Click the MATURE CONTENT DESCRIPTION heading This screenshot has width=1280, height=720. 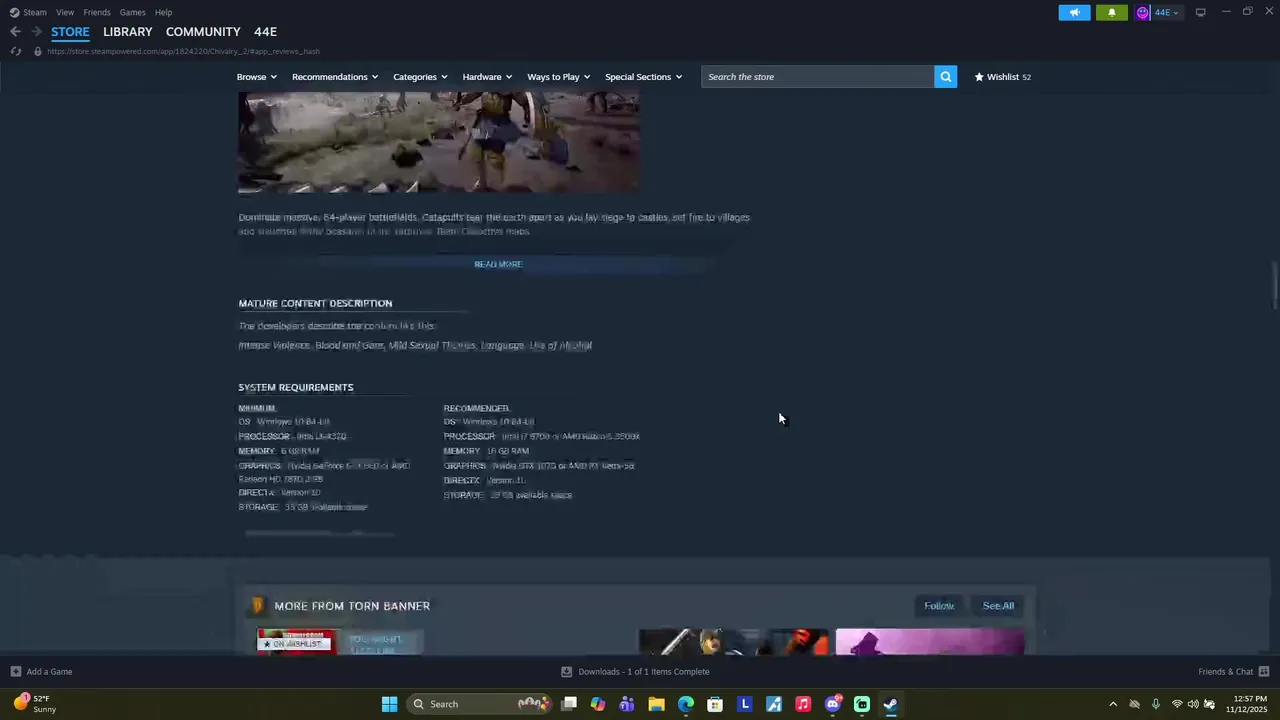[315, 303]
